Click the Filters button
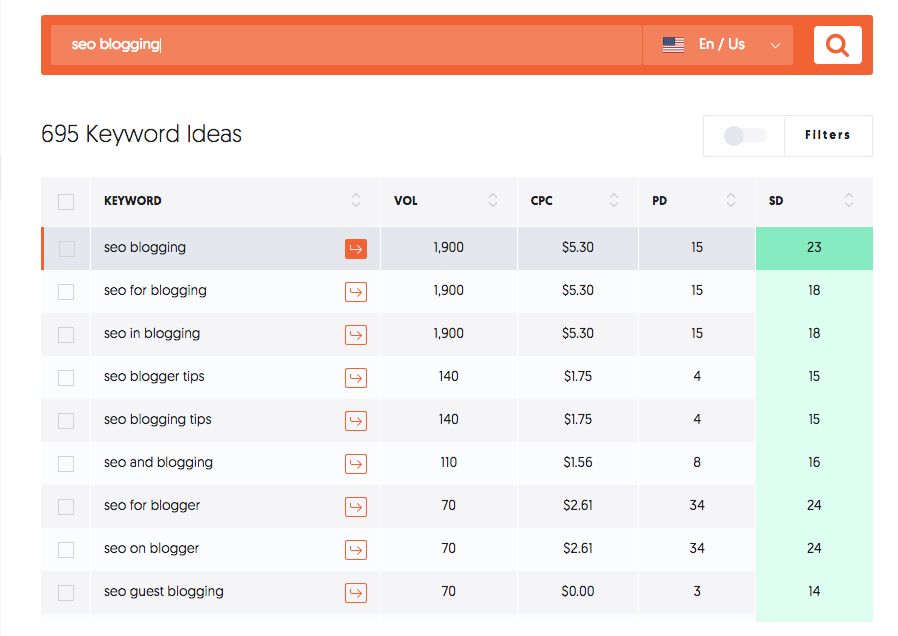This screenshot has width=898, height=636. 828,135
